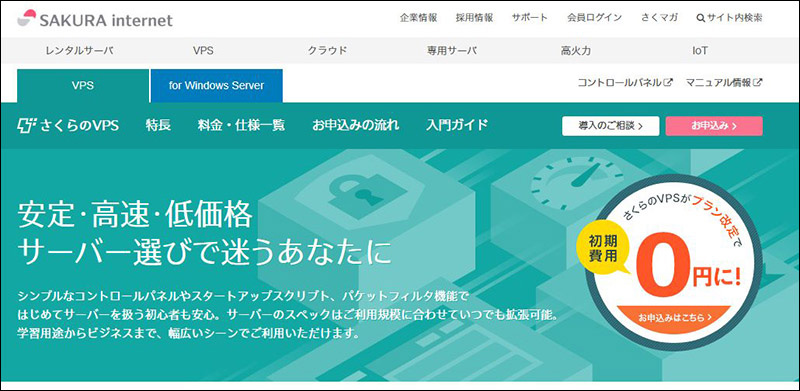The height and width of the screenshot is (391, 800).
Task: Click orange お申込みはこちら banner button
Action: 674,317
